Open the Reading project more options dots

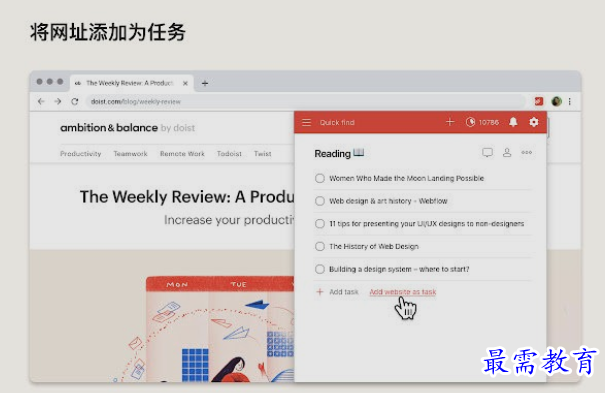pyautogui.click(x=526, y=152)
